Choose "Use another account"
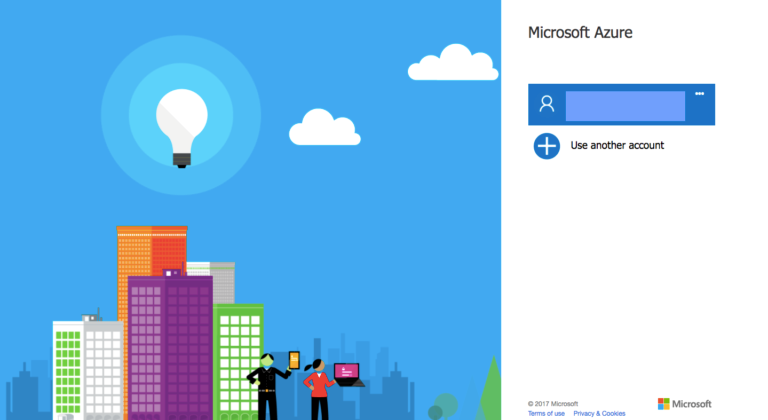Screen dimensions: 768x420 (617, 146)
